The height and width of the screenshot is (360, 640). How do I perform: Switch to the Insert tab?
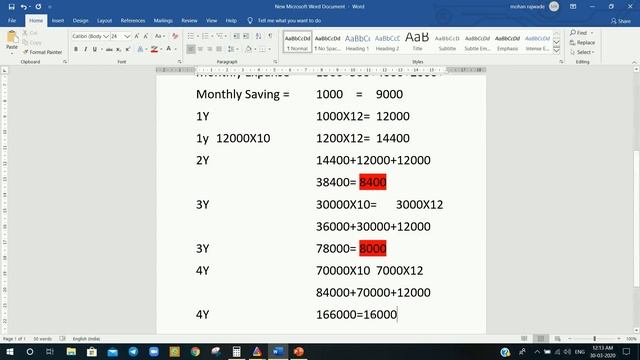point(58,20)
